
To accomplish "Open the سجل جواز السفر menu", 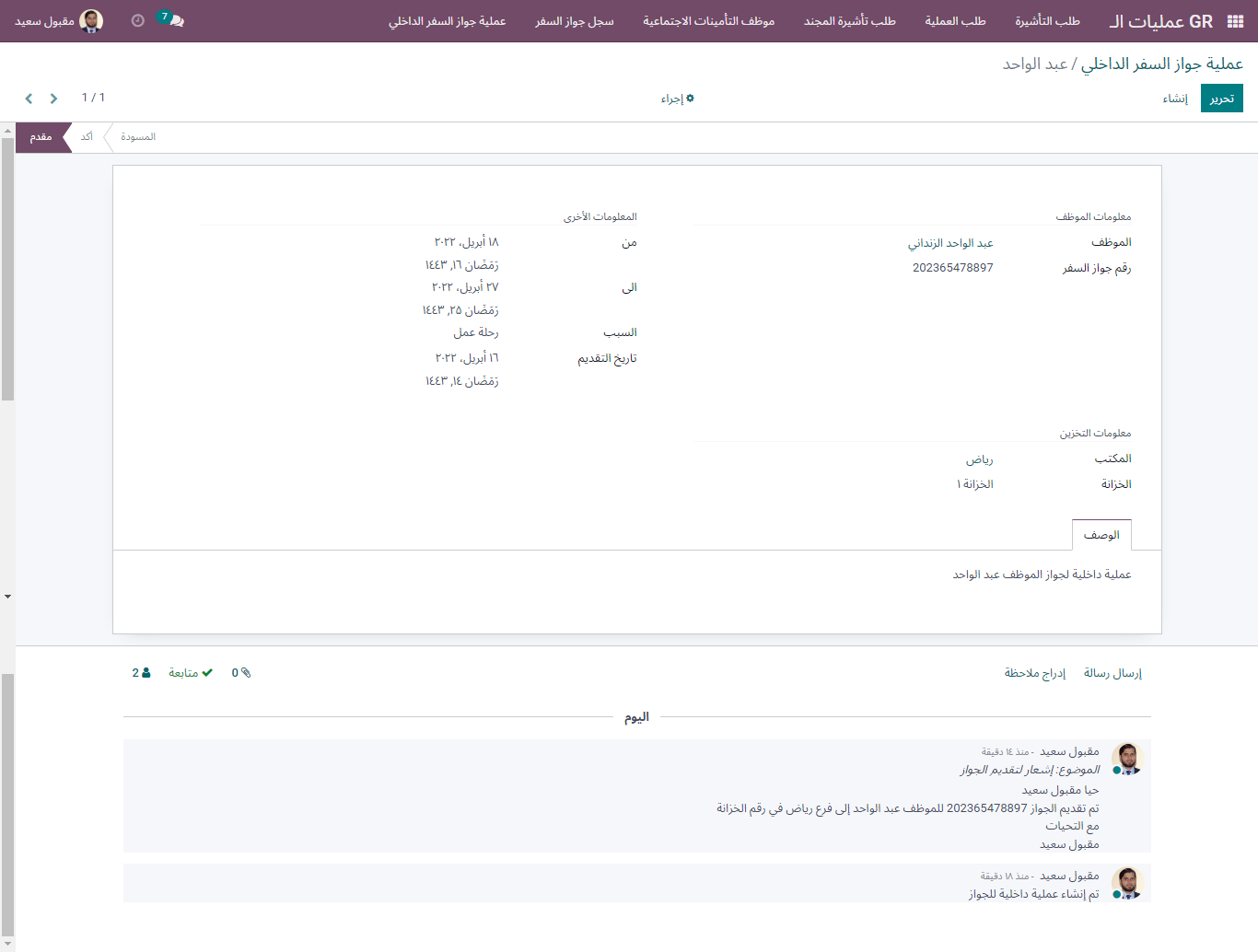I will 575,21.
